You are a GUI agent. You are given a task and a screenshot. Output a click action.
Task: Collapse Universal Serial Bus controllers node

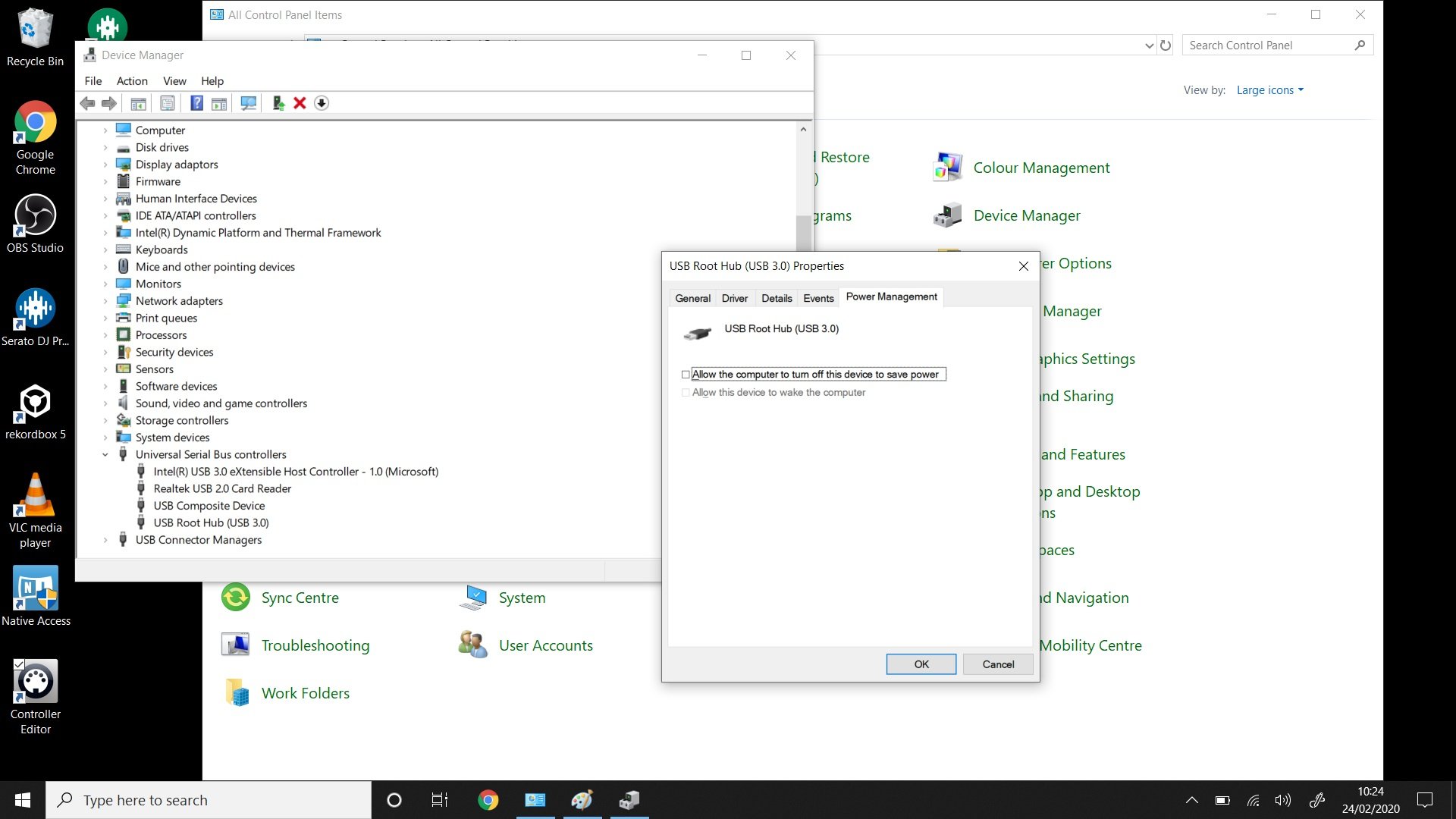click(x=105, y=455)
